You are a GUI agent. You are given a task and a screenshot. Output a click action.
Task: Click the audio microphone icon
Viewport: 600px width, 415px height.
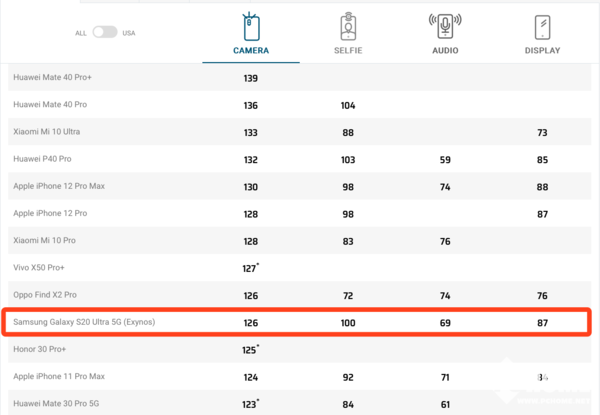click(445, 27)
